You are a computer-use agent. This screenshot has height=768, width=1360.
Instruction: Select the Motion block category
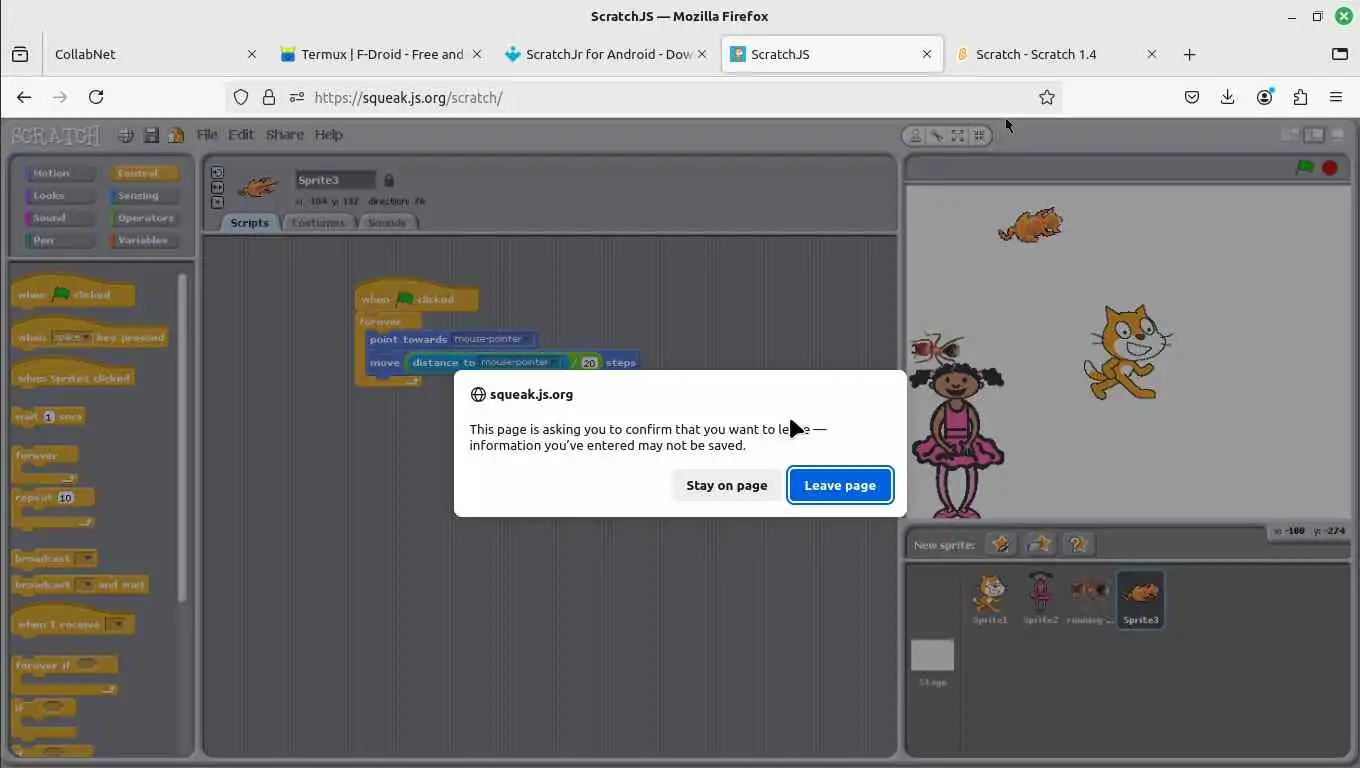[60, 173]
